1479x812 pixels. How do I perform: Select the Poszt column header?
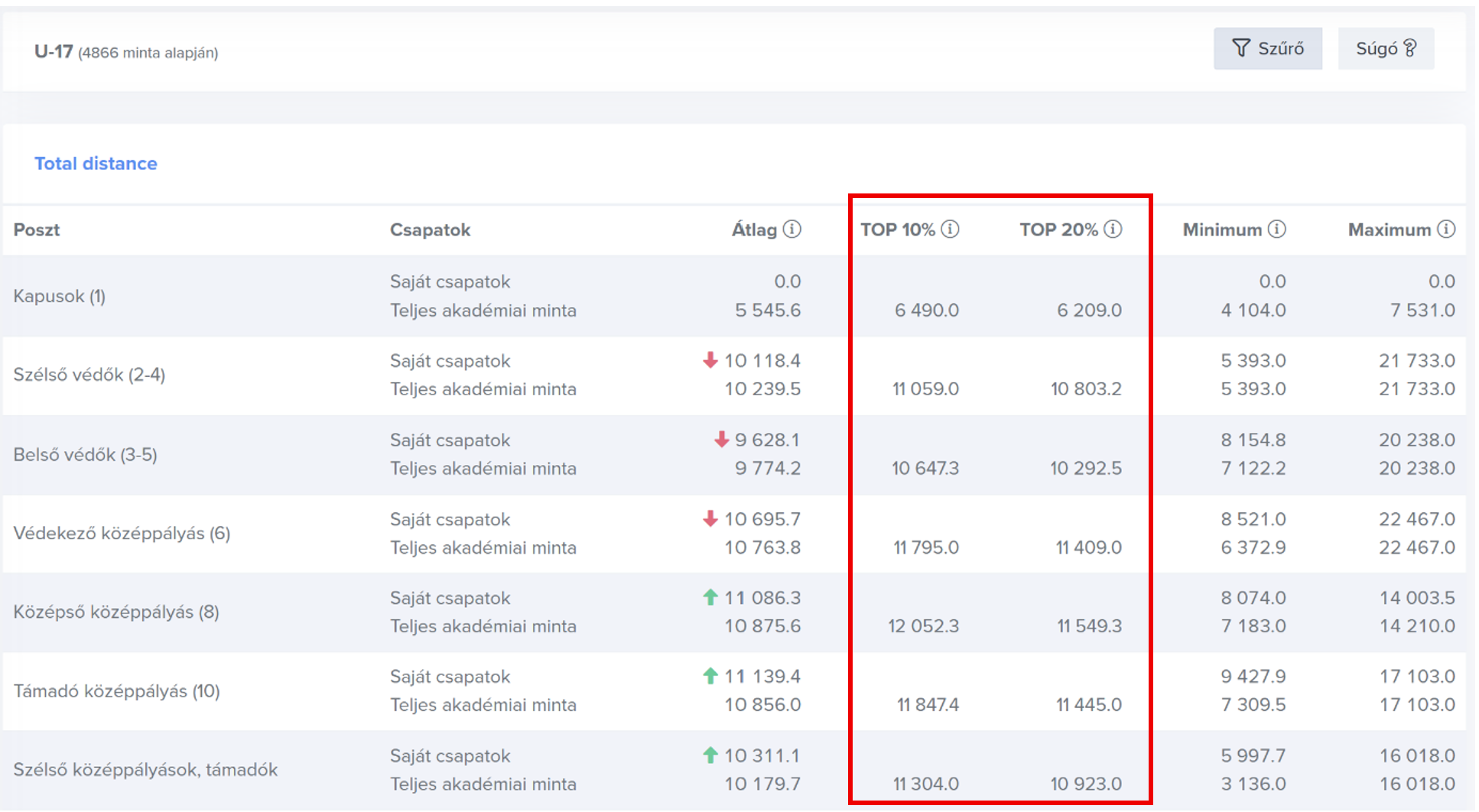click(x=37, y=230)
